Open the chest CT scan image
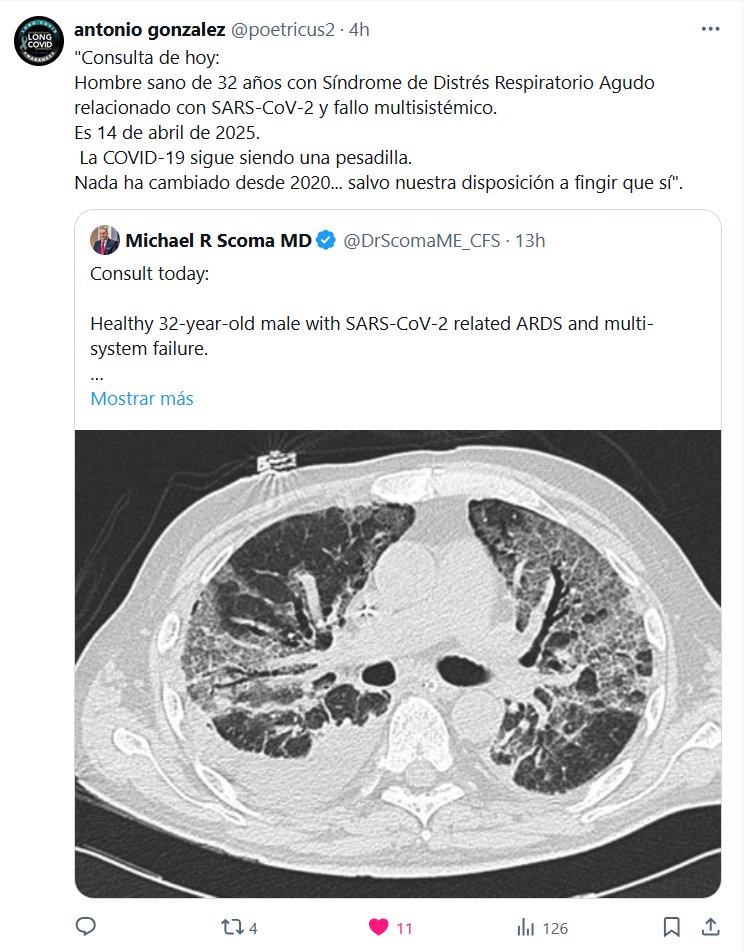 (398, 660)
